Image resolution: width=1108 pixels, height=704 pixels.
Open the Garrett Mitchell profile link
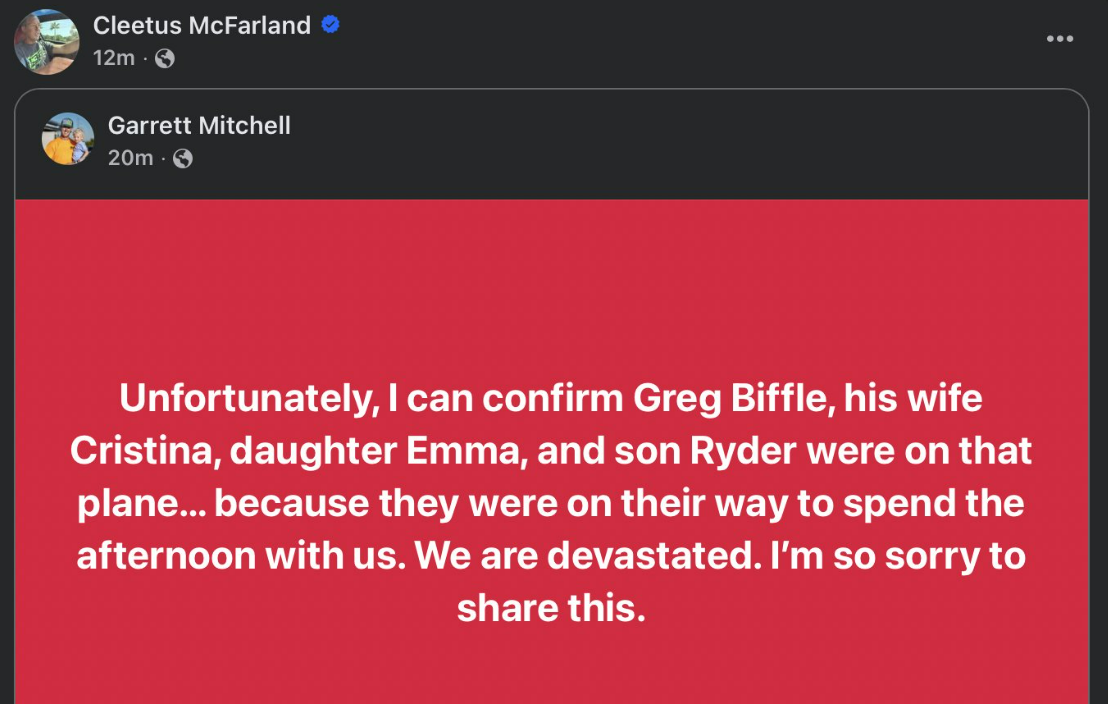[197, 125]
